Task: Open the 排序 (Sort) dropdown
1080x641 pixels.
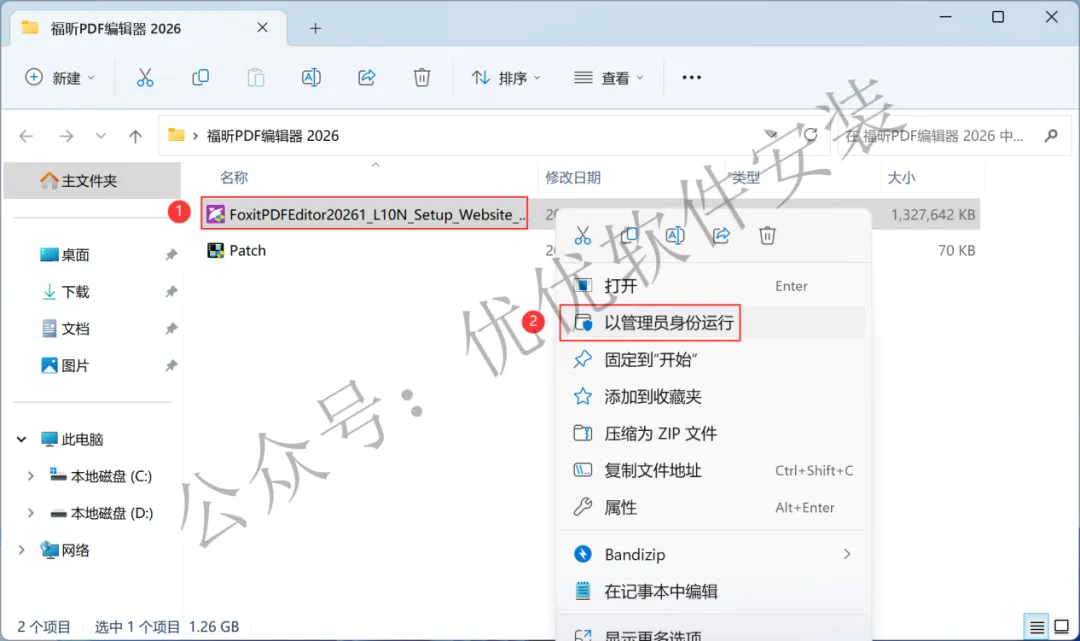Action: (506, 78)
